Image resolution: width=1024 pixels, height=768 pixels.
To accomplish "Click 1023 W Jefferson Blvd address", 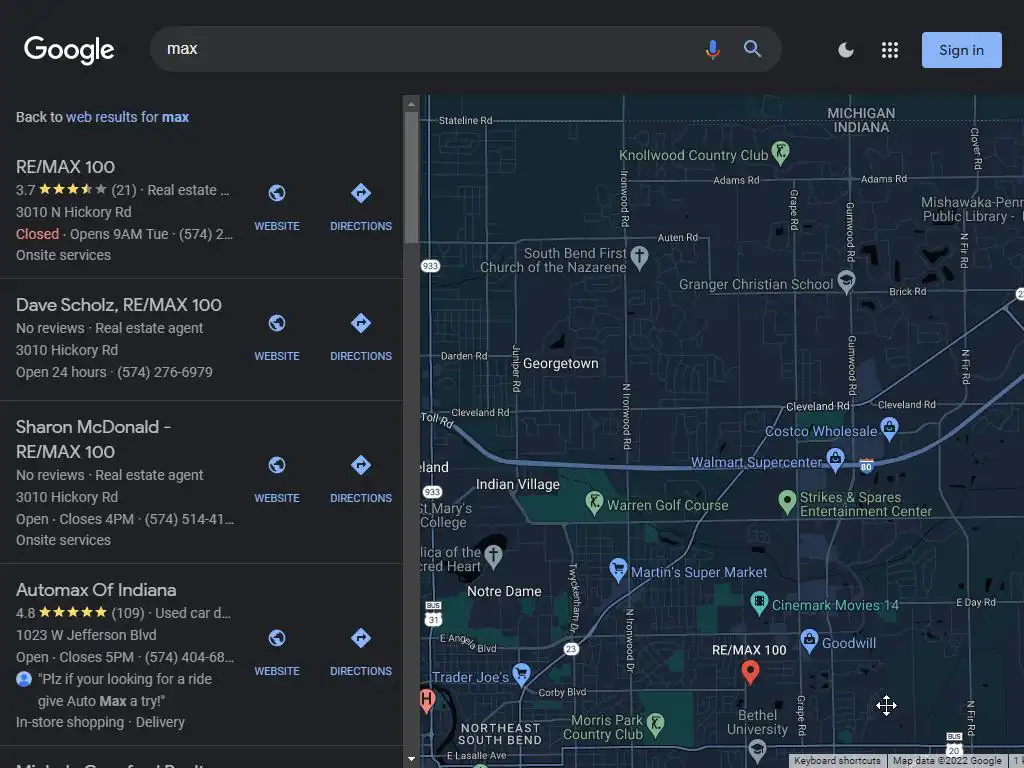I will point(86,635).
